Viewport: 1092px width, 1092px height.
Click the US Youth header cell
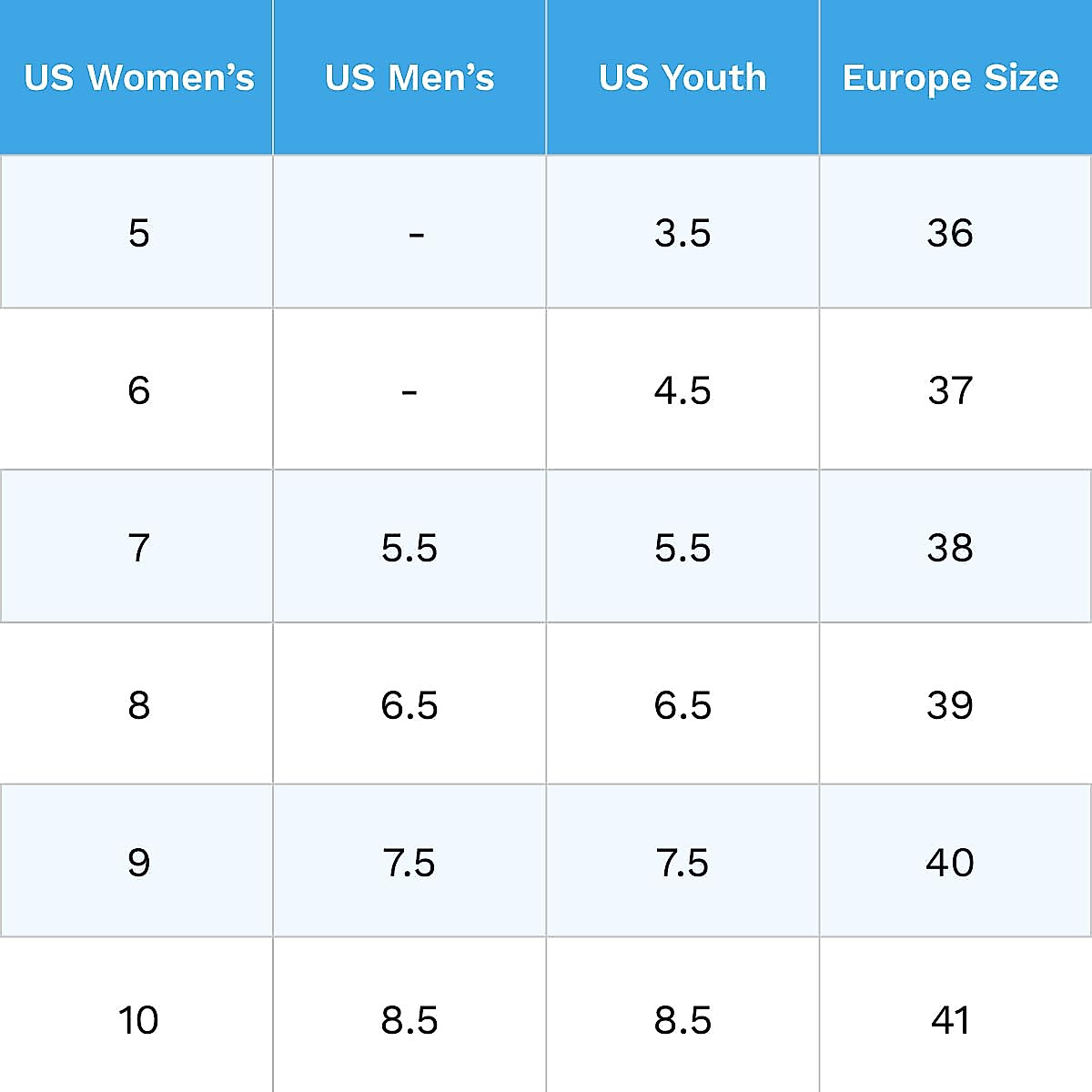coord(682,78)
